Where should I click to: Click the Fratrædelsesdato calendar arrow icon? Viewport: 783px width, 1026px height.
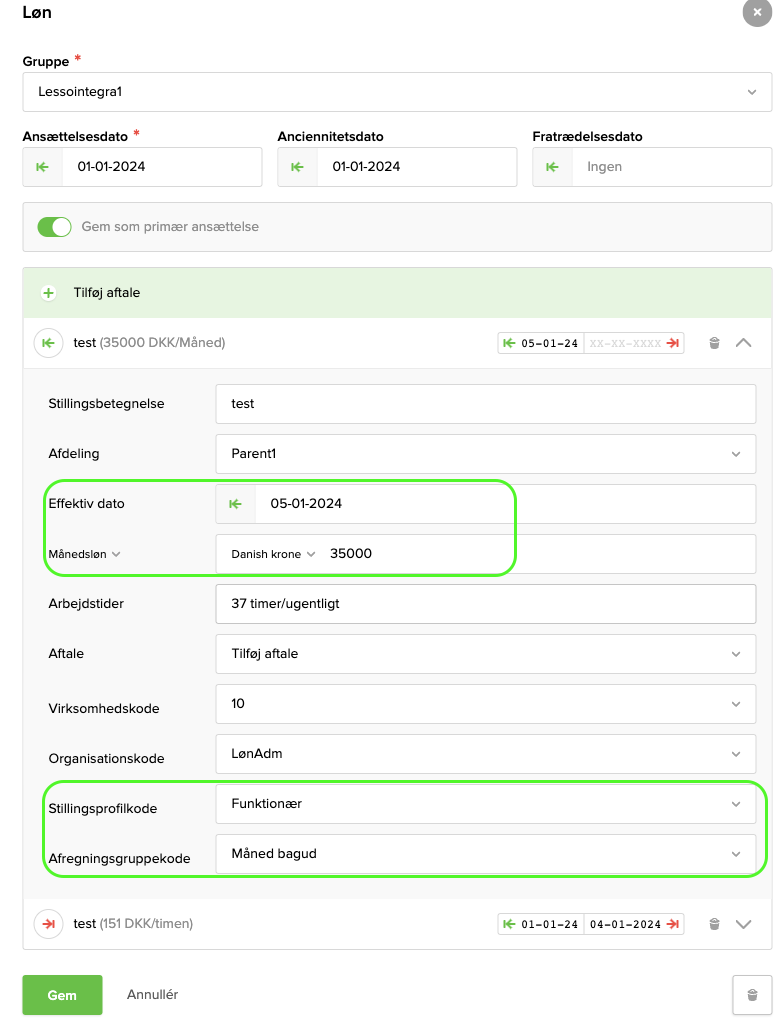[x=553, y=167]
